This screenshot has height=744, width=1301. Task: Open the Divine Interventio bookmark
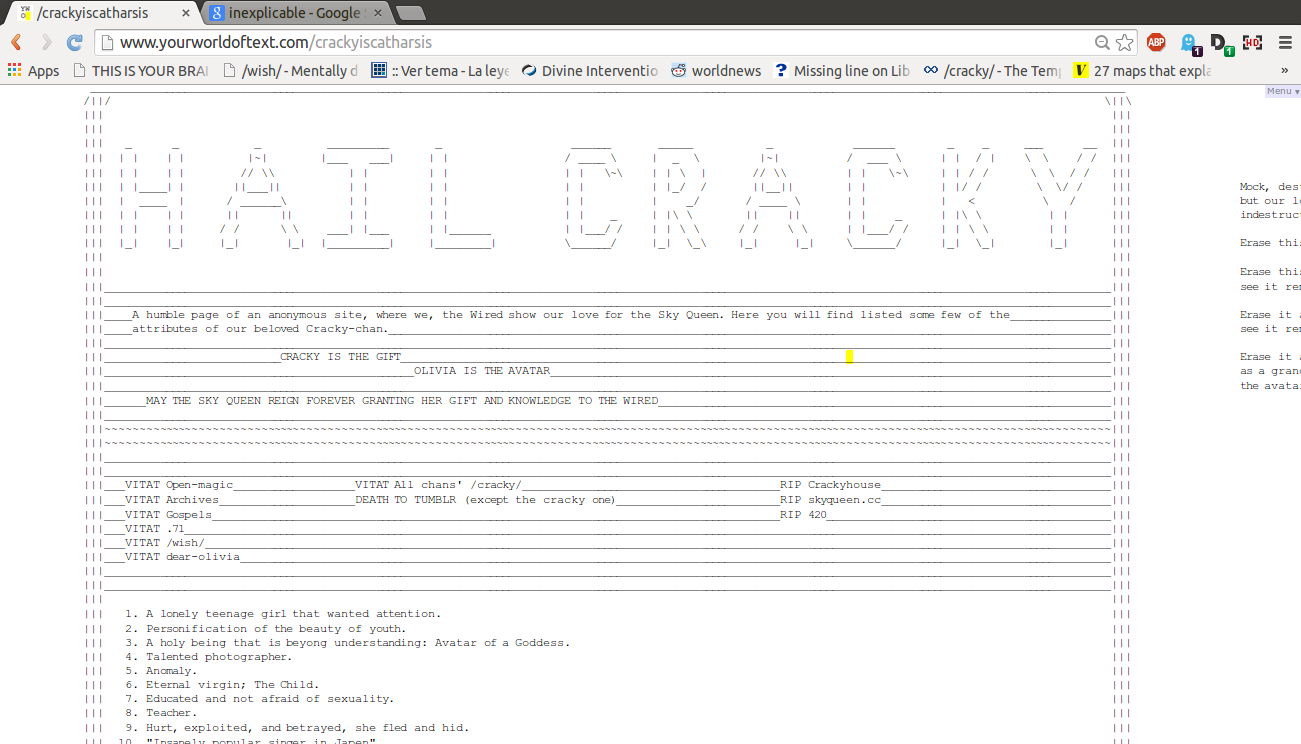pyautogui.click(x=590, y=70)
